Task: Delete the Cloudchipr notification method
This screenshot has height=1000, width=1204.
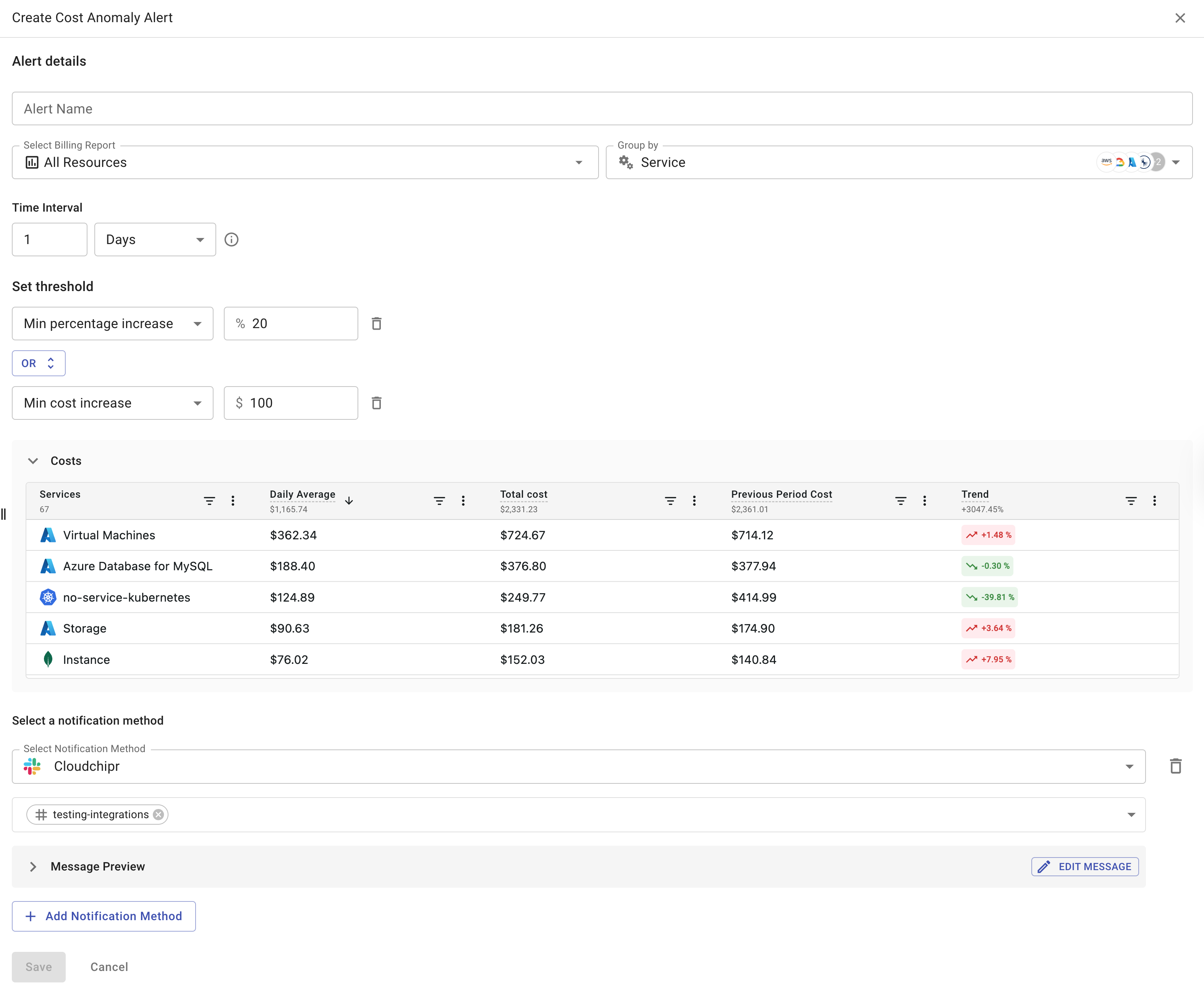Action: point(1175,766)
